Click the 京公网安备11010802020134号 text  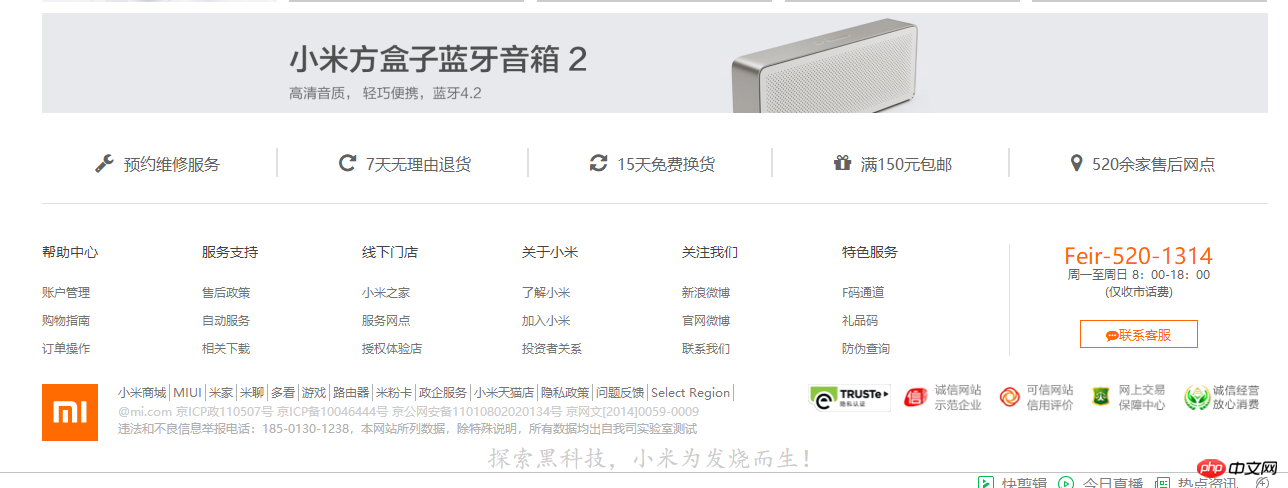[x=477, y=411]
